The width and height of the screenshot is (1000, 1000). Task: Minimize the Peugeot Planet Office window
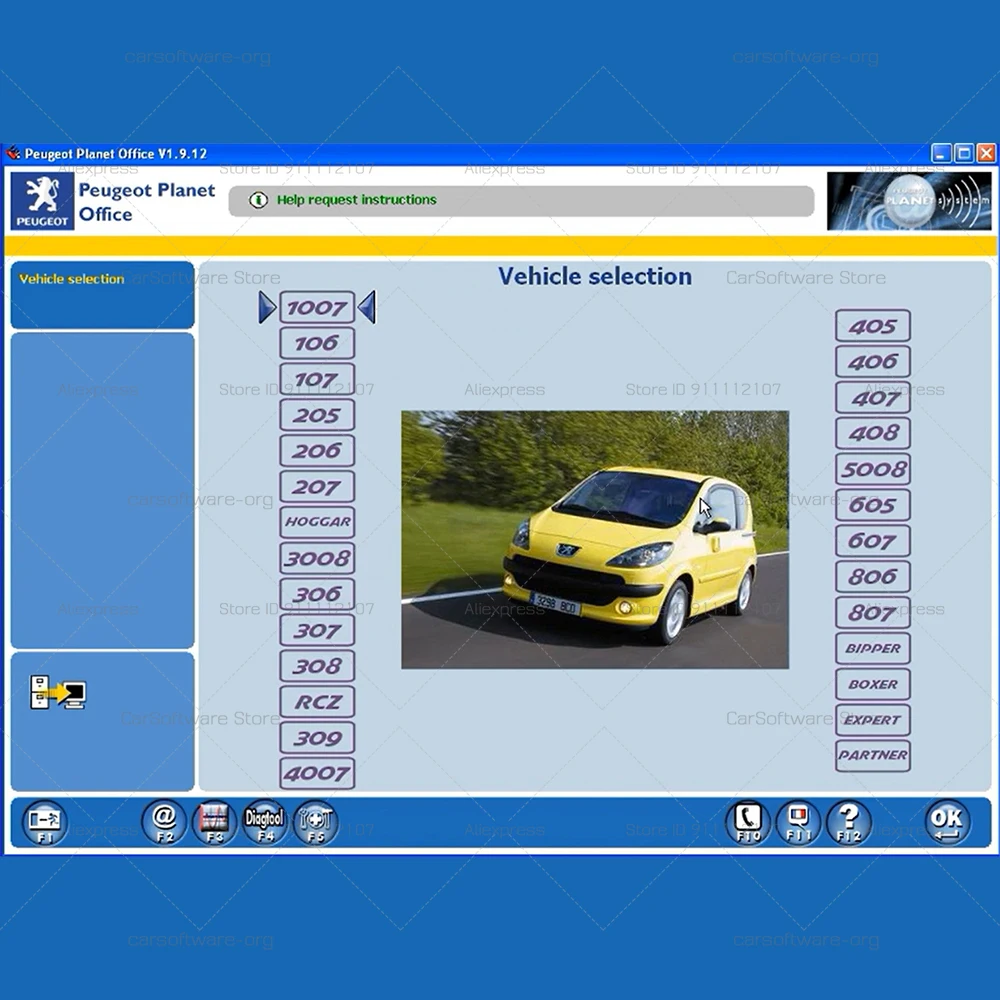coord(941,153)
